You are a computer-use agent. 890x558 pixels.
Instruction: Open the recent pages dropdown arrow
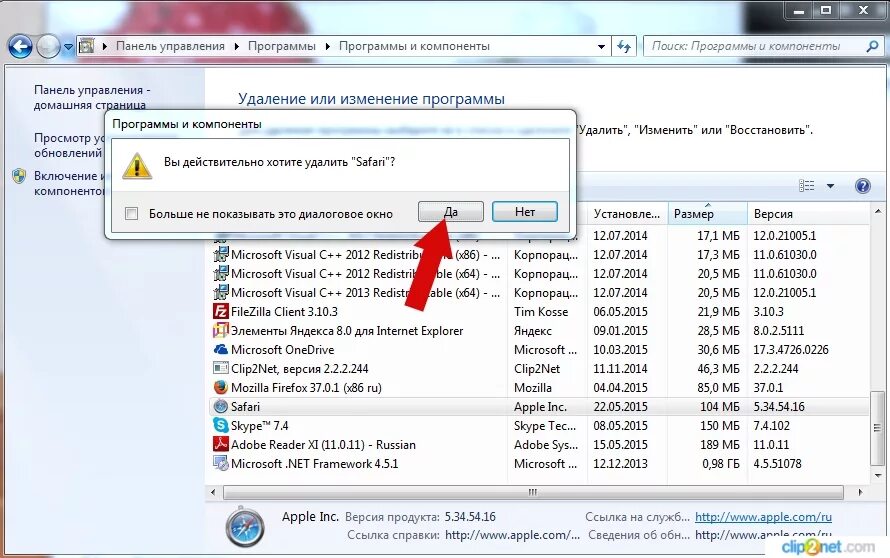pyautogui.click(x=68, y=47)
